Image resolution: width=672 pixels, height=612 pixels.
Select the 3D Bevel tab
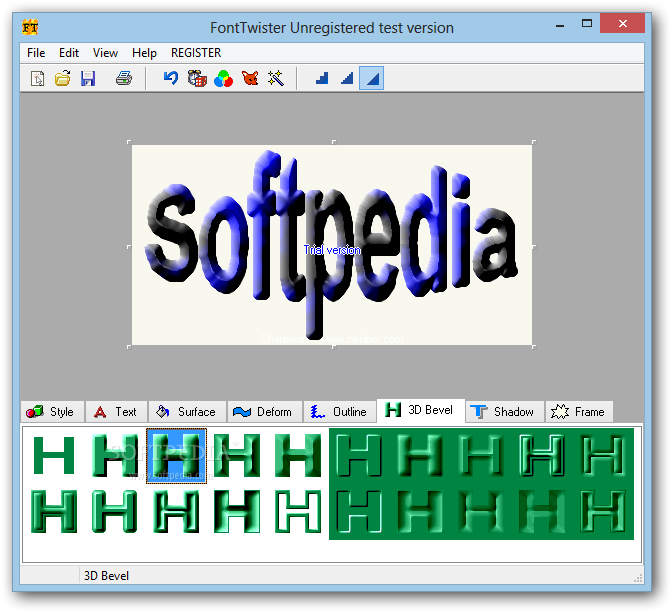pyautogui.click(x=420, y=410)
